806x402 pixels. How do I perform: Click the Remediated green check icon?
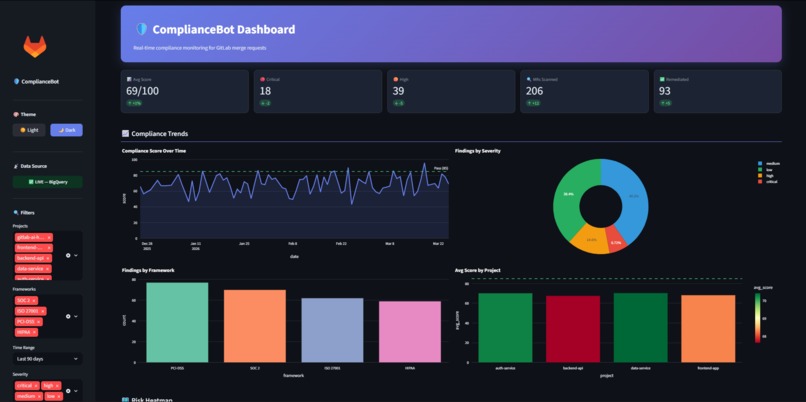click(x=662, y=80)
